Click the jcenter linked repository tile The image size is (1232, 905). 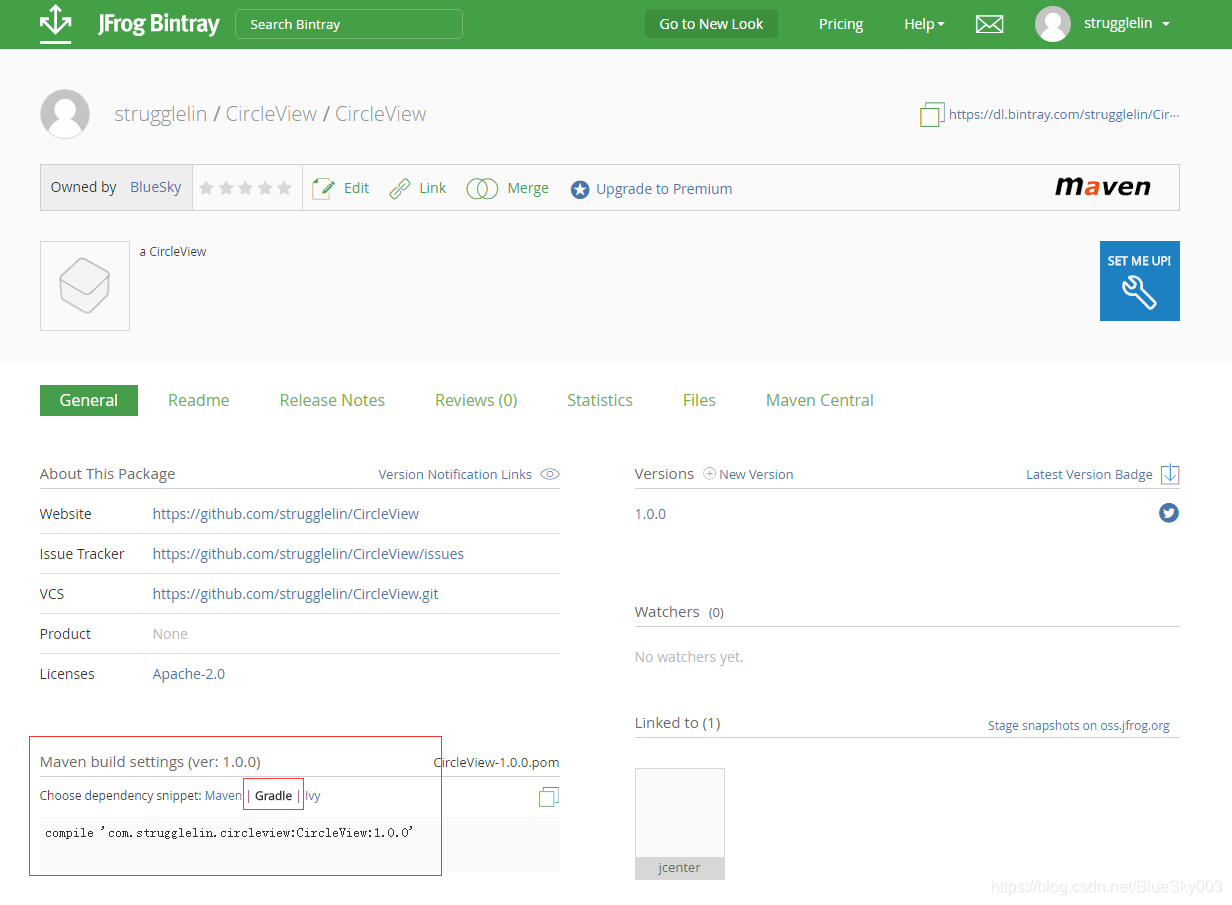(x=680, y=824)
